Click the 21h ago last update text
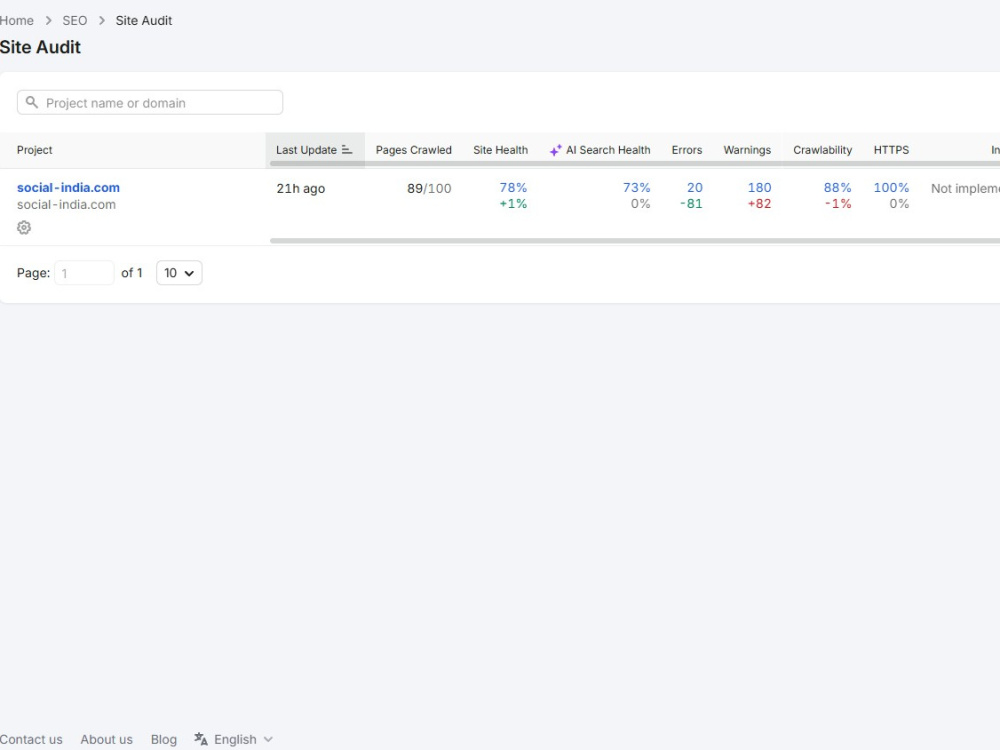This screenshot has height=750, width=1000. [x=300, y=188]
